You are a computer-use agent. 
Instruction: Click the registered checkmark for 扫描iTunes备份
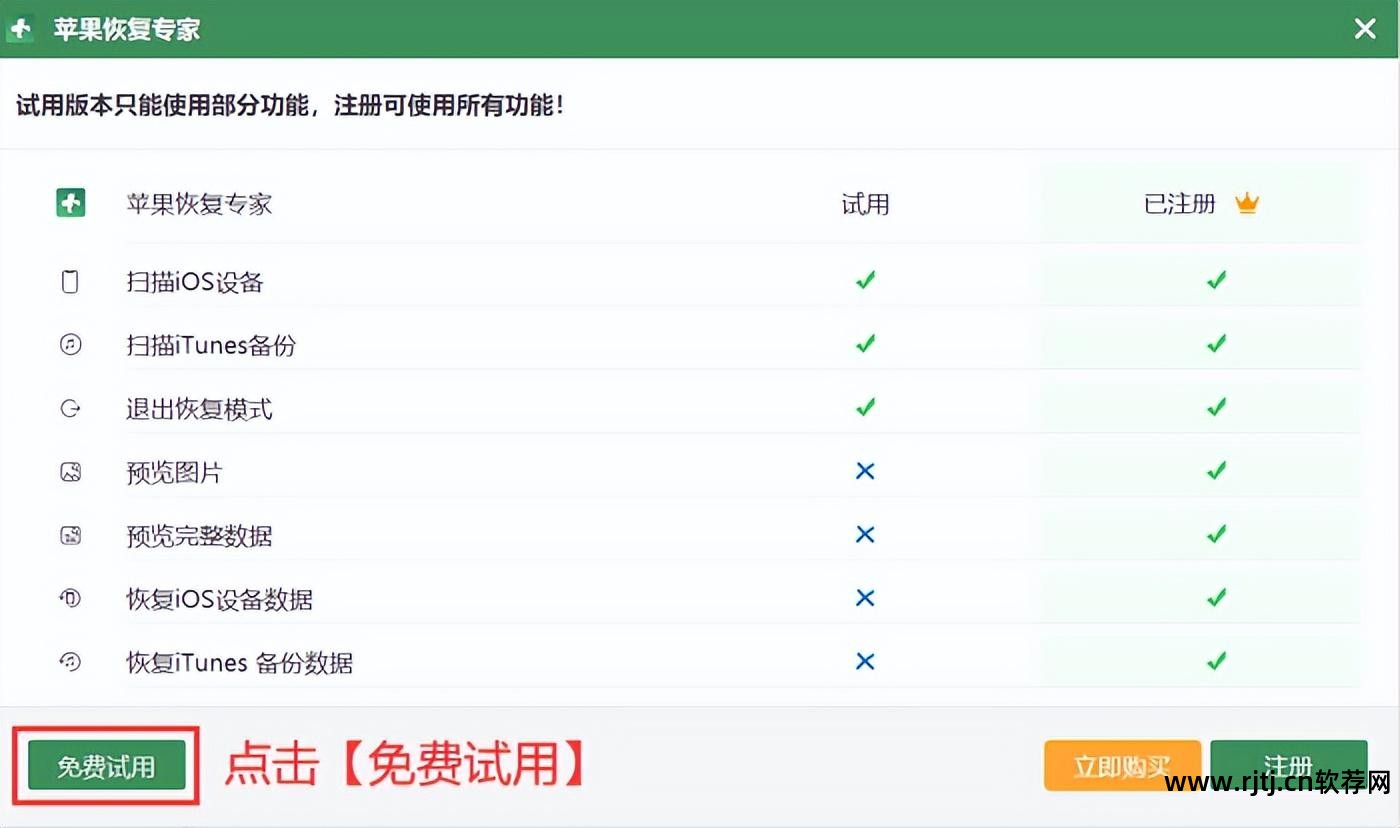(1216, 344)
